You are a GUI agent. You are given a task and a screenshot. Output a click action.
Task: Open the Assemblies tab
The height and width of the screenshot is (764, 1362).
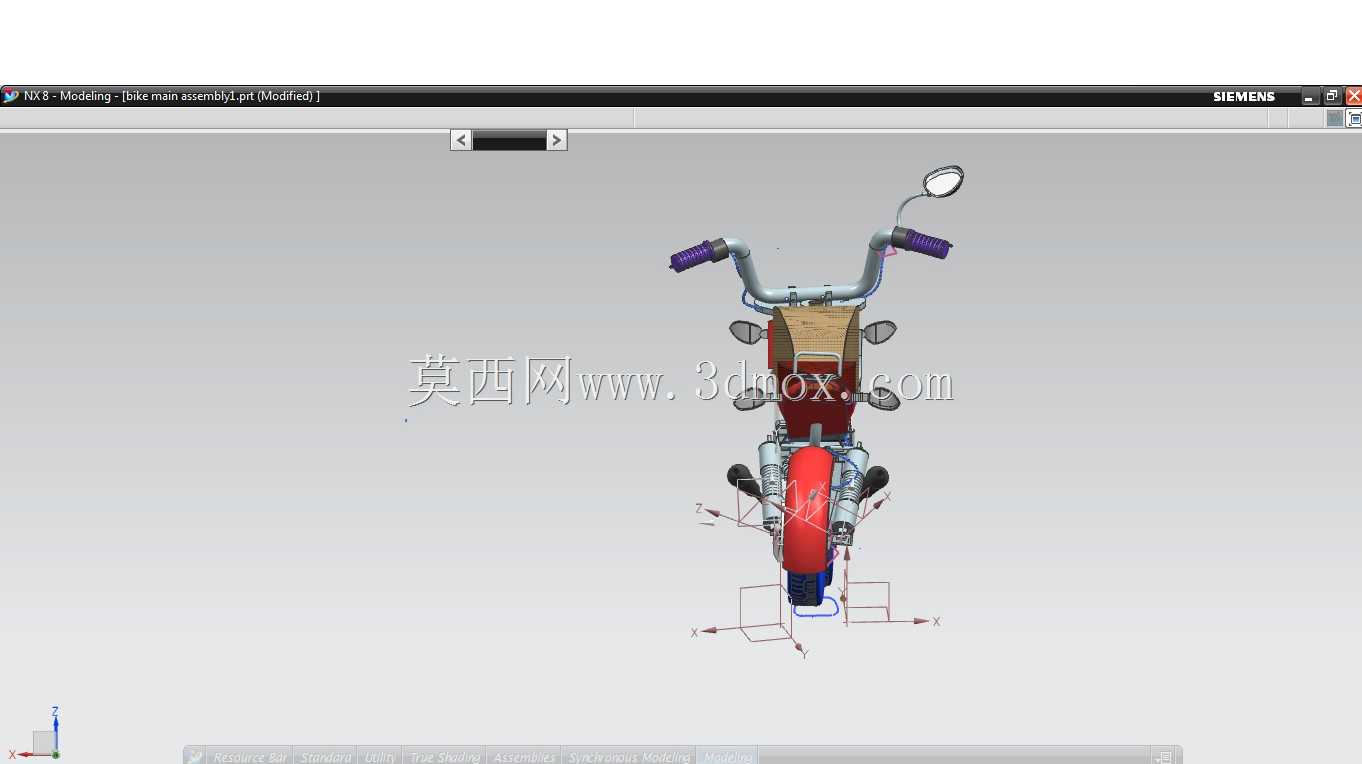point(524,757)
